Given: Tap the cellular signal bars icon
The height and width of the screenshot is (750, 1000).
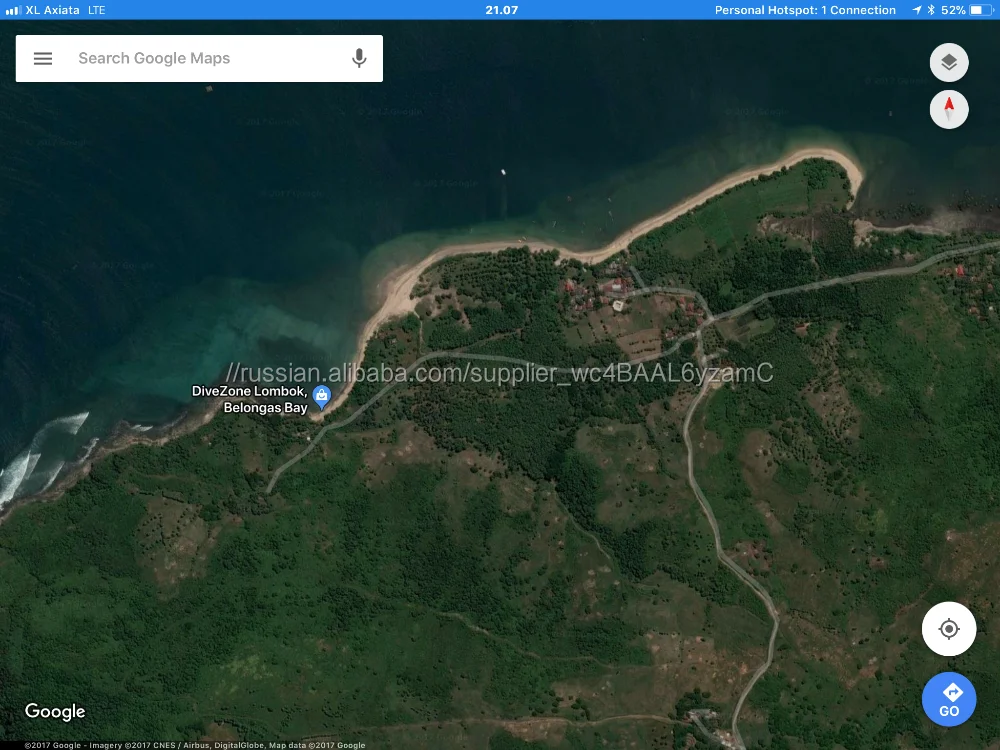Looking at the screenshot, I should [x=12, y=10].
